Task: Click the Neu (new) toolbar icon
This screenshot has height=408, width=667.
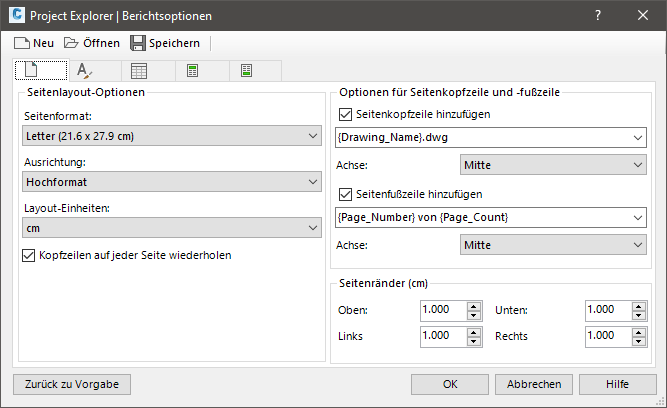Action: coord(22,43)
